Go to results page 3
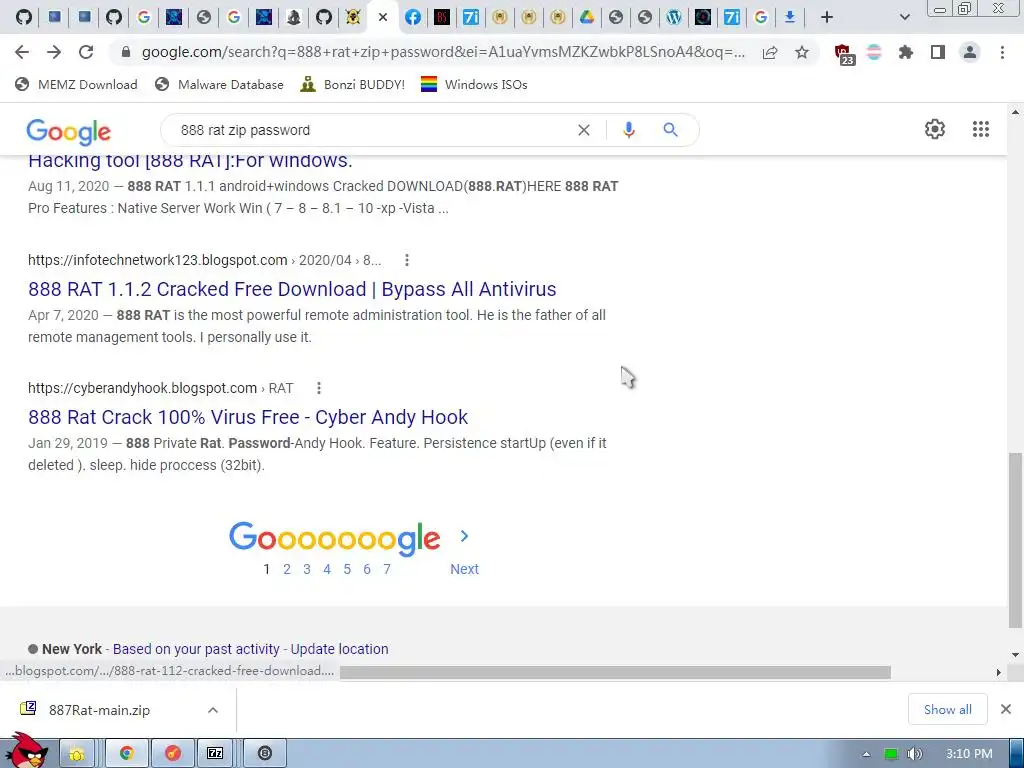 coord(306,569)
